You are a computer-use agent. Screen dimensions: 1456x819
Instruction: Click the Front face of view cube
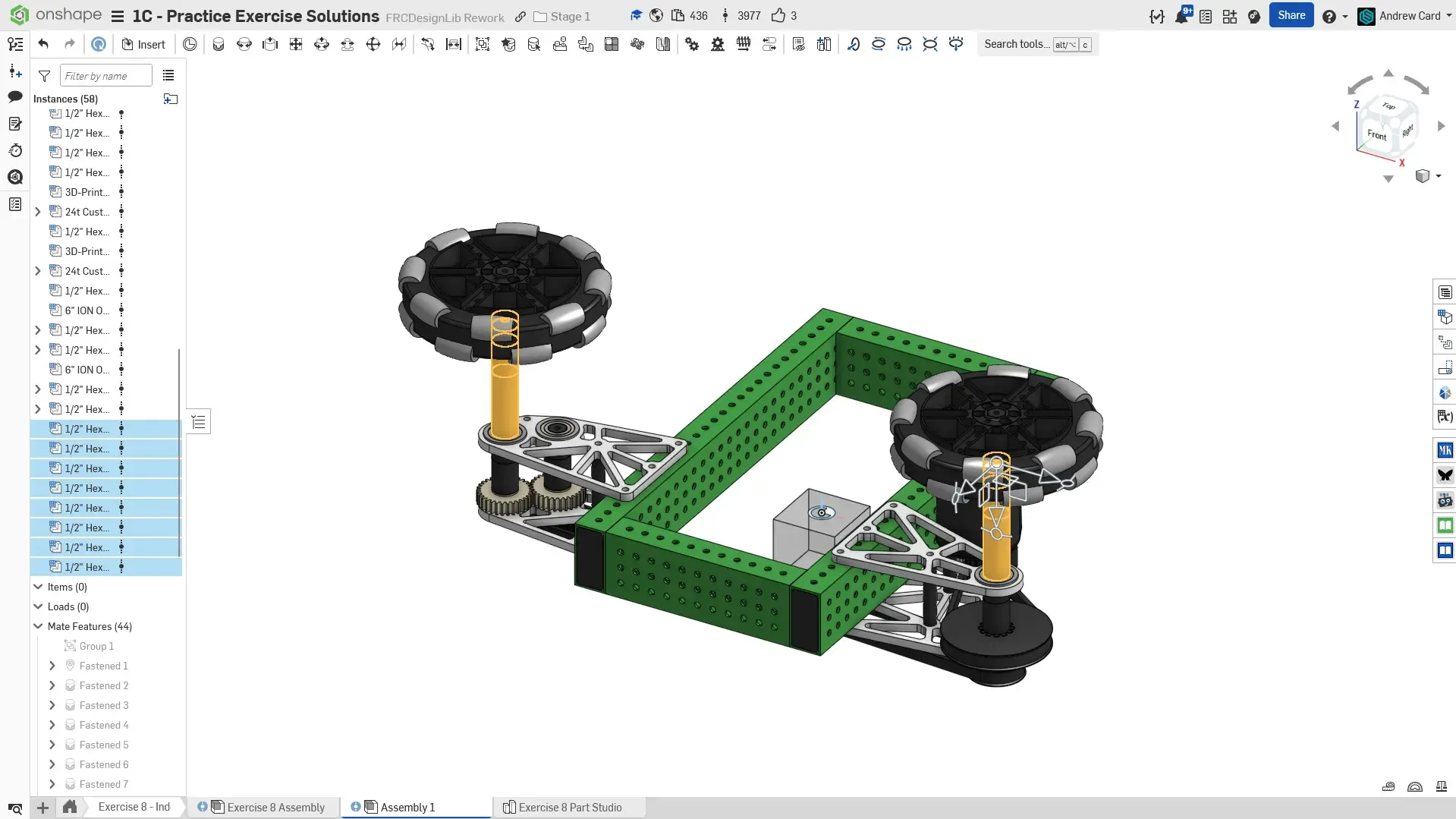click(x=1376, y=135)
